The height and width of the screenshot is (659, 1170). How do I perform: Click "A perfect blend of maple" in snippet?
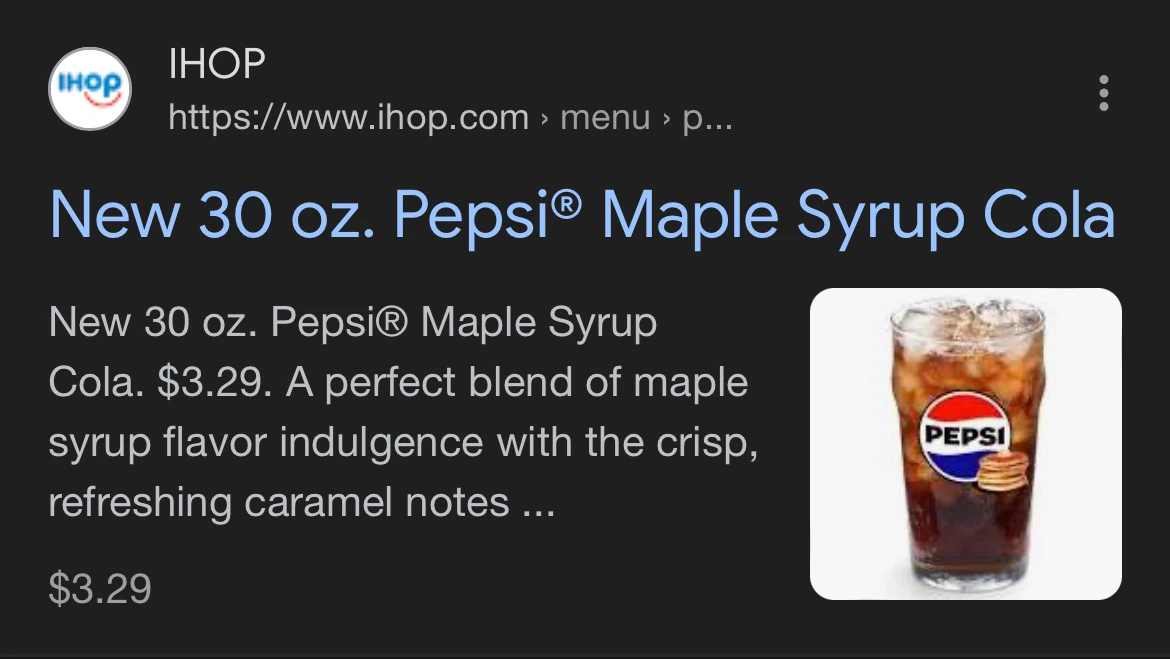pyautogui.click(x=517, y=383)
